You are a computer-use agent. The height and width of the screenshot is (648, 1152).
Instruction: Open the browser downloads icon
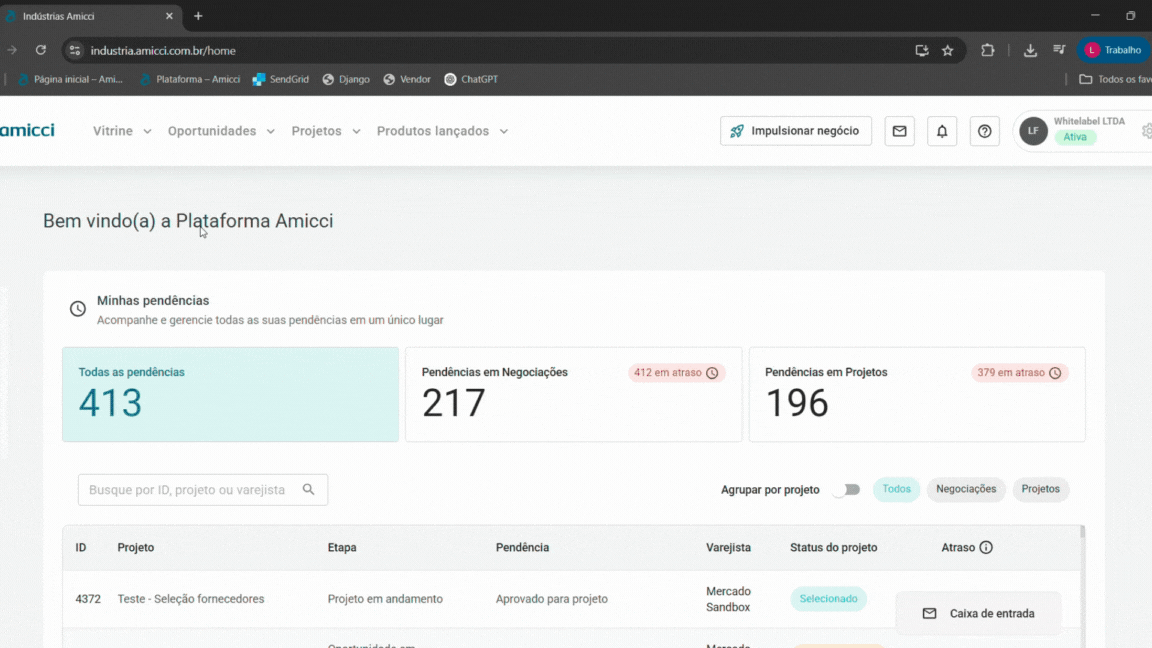click(x=1030, y=50)
